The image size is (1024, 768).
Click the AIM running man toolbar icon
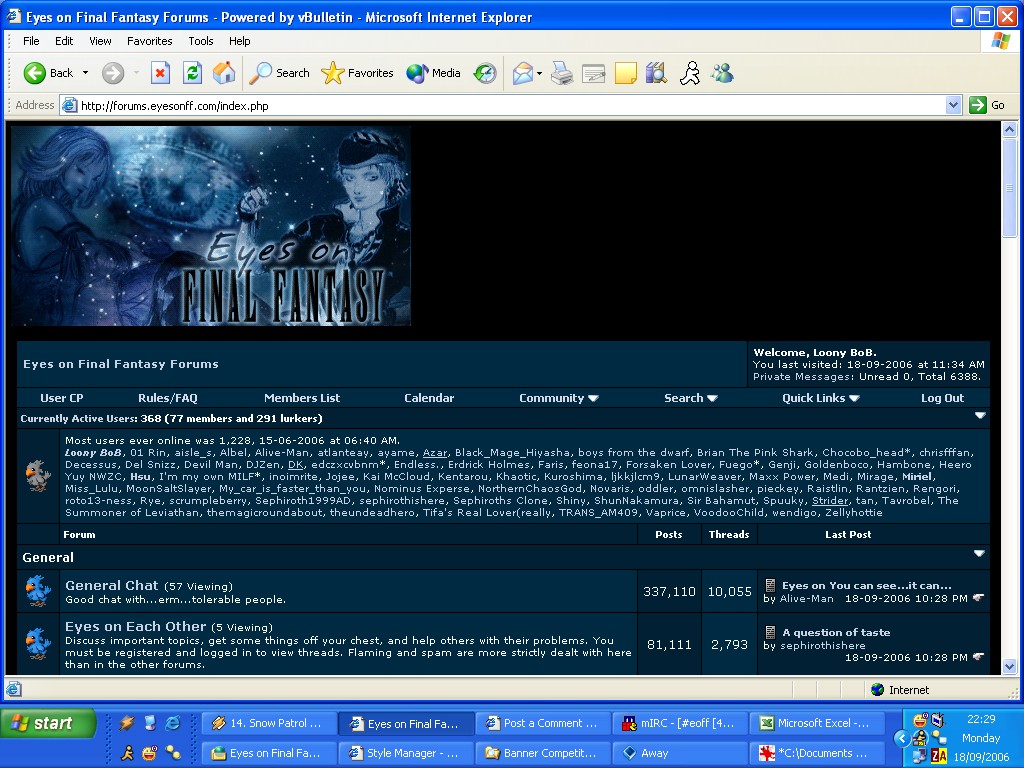690,73
